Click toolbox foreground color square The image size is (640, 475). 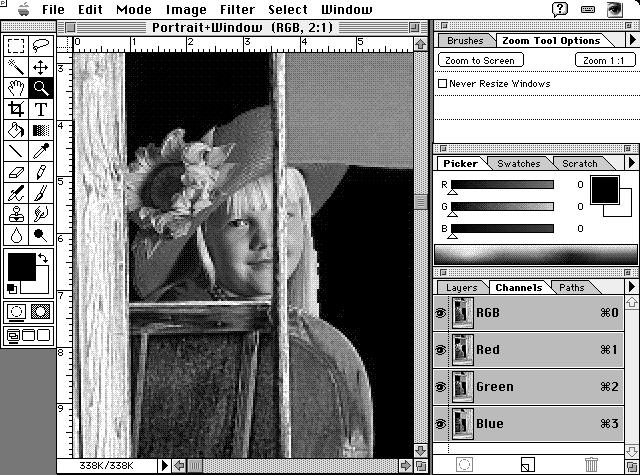pyautogui.click(x=22, y=266)
